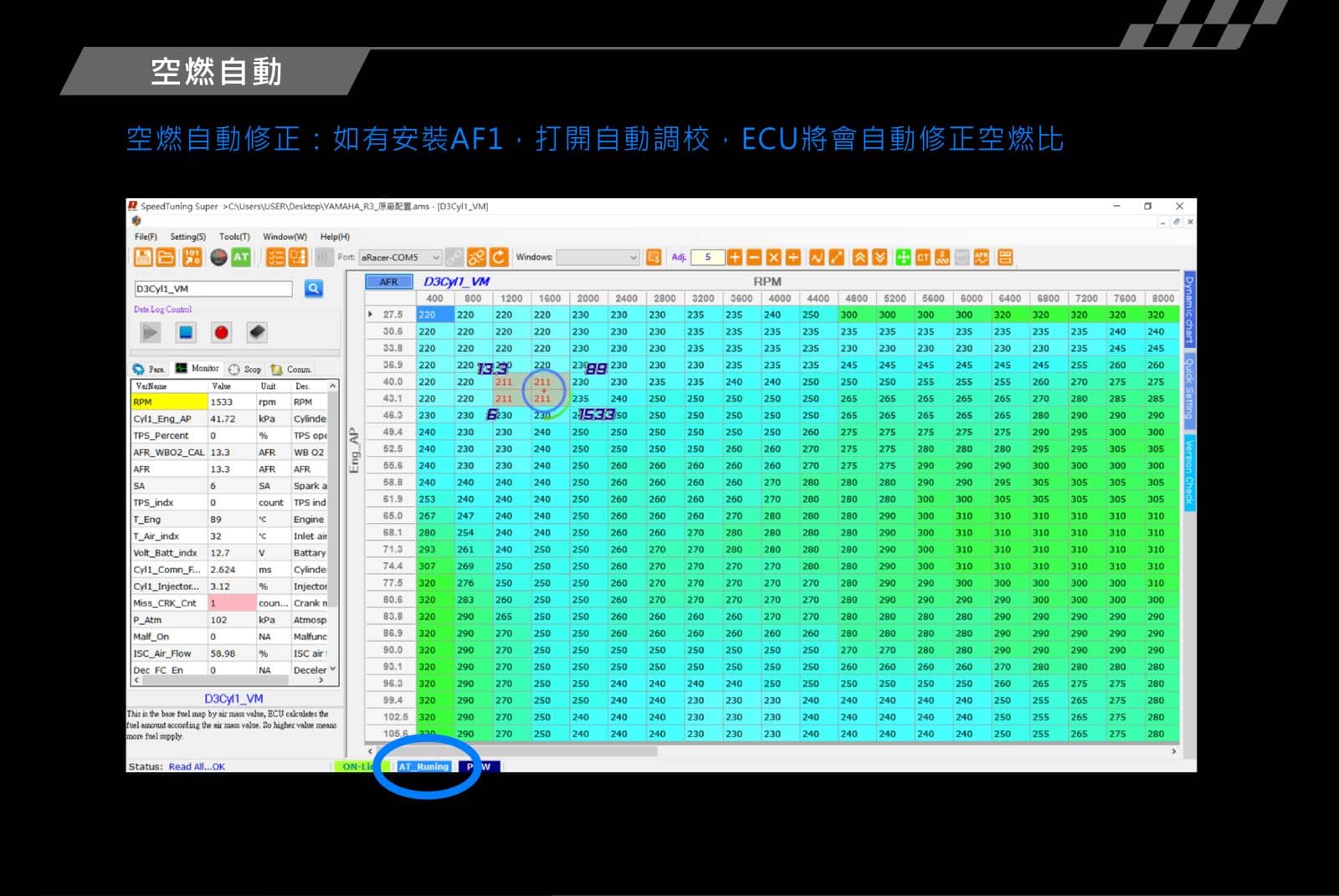The height and width of the screenshot is (896, 1339).
Task: Stop data log with blue square button
Action: (x=186, y=333)
